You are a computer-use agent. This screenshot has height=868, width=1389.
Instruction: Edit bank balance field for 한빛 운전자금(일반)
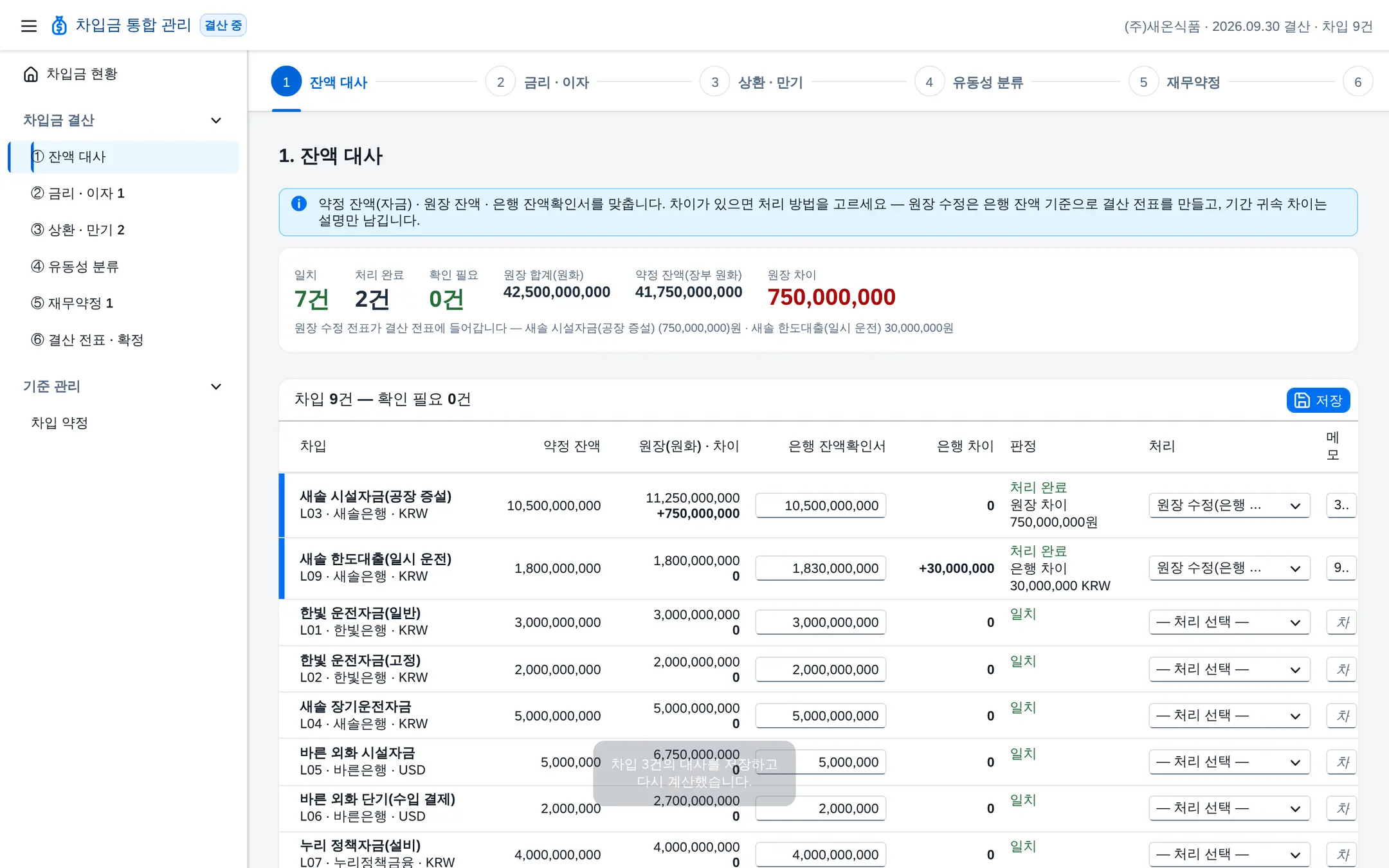(x=821, y=622)
